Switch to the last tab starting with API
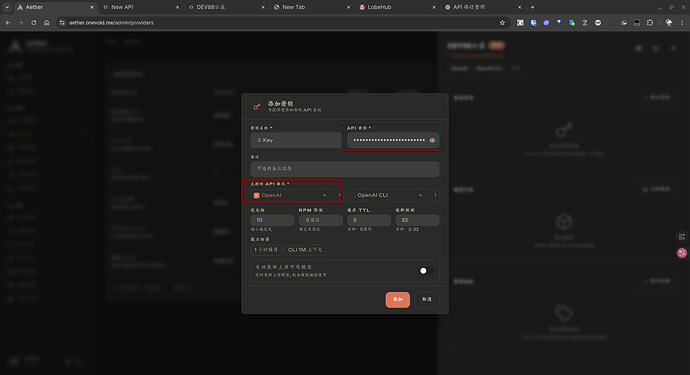Image resolution: width=690 pixels, height=375 pixels. [x=482, y=7]
